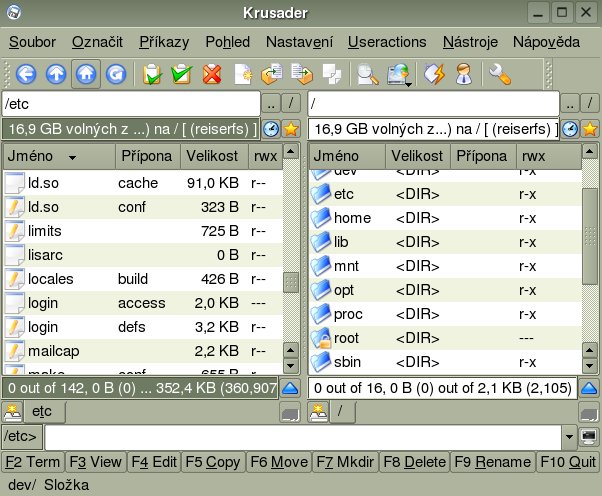Click the Reload/refresh toolbar icon
The image size is (602, 496).
(x=115, y=73)
